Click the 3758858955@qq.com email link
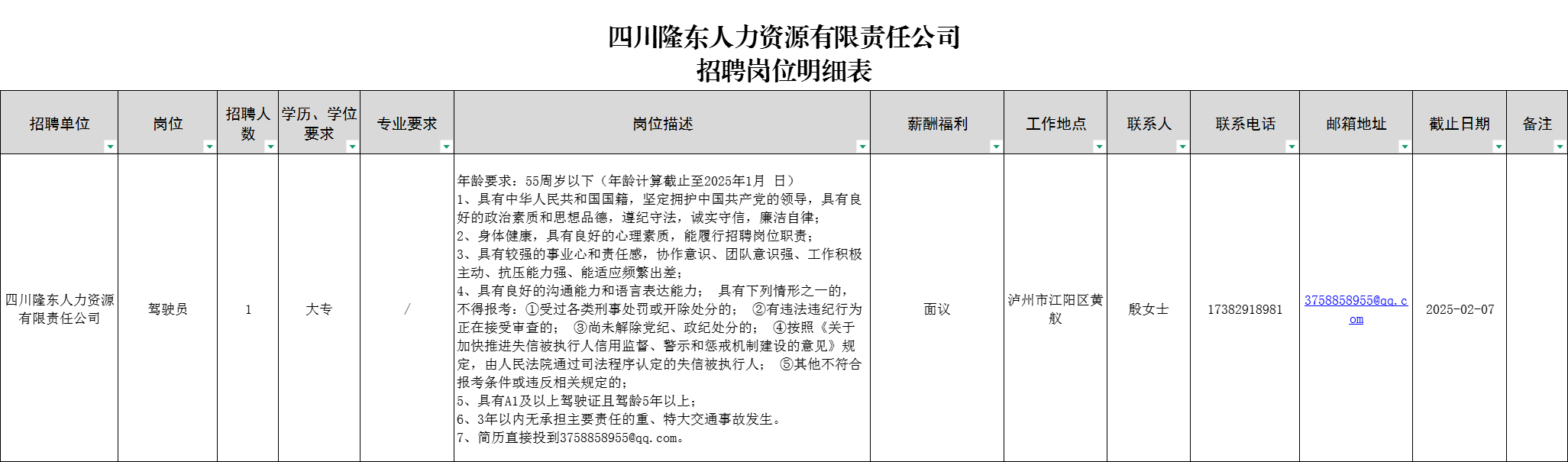The image size is (1568, 462). 1356,301
